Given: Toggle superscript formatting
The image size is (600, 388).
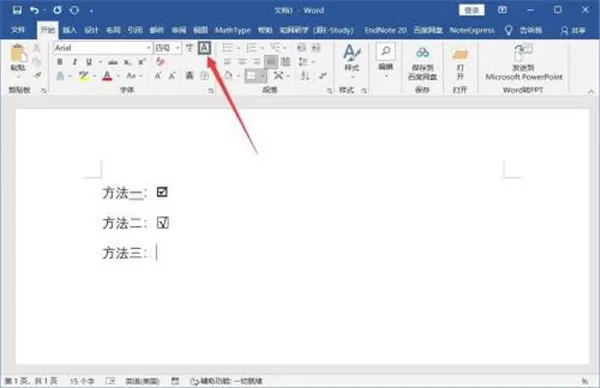Looking at the screenshot, I should point(142,62).
